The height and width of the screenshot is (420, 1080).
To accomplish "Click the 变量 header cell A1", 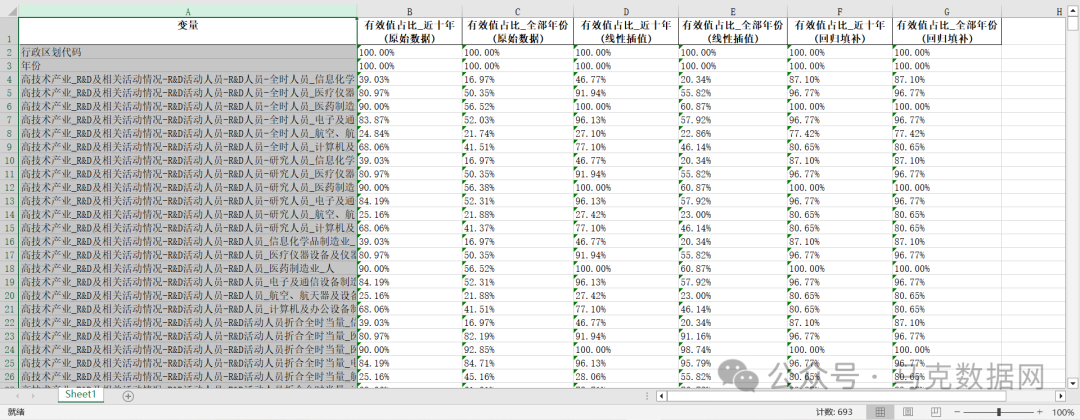I will pos(187,31).
